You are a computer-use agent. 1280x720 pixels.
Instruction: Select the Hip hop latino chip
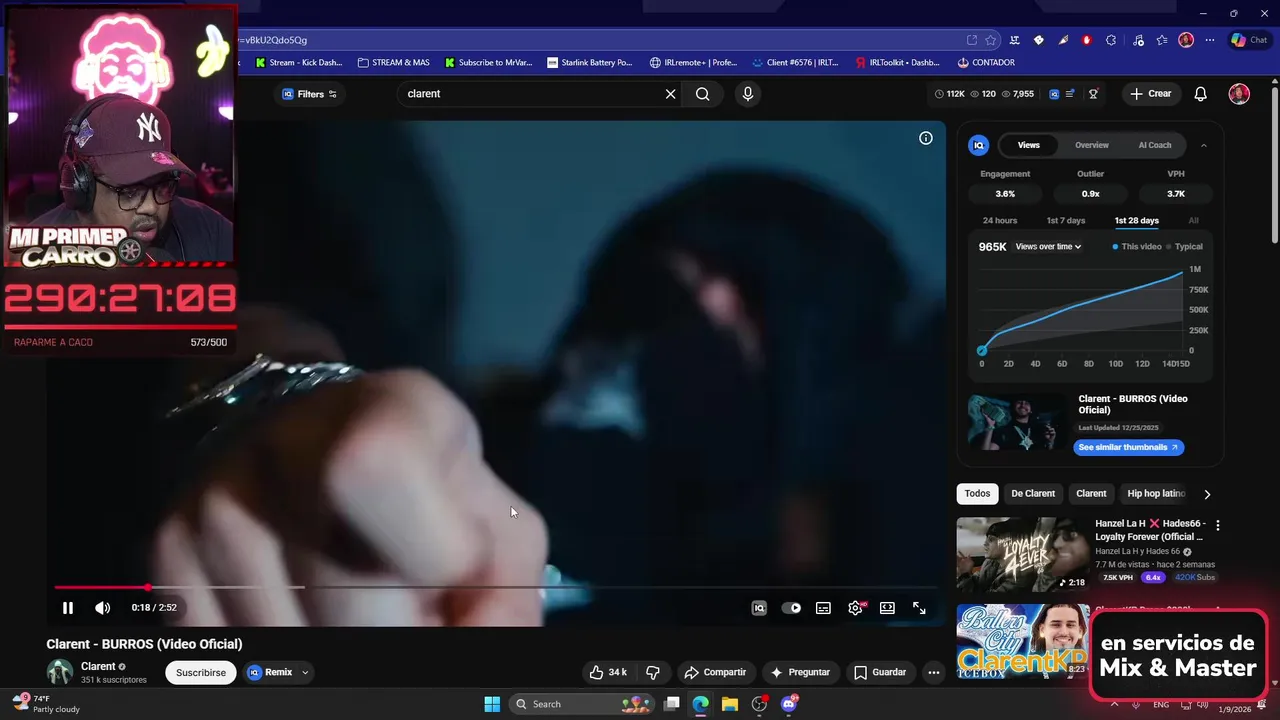click(x=1156, y=494)
